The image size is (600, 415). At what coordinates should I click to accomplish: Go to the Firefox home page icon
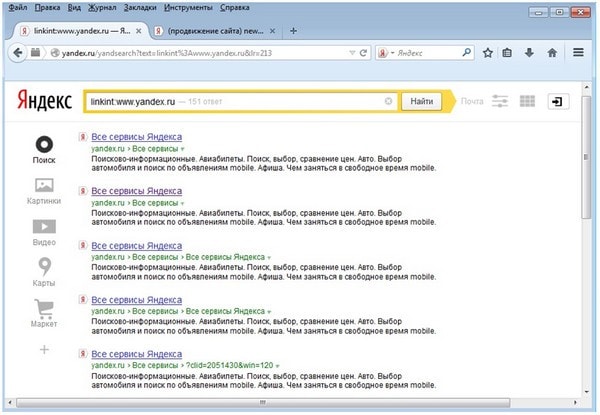click(x=551, y=52)
